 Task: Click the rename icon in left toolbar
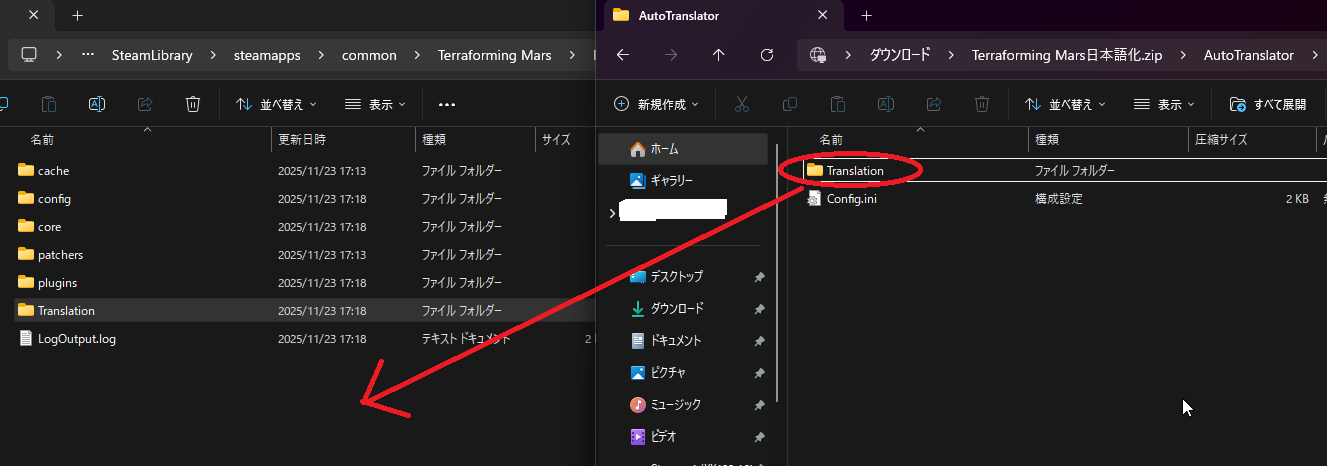click(97, 104)
